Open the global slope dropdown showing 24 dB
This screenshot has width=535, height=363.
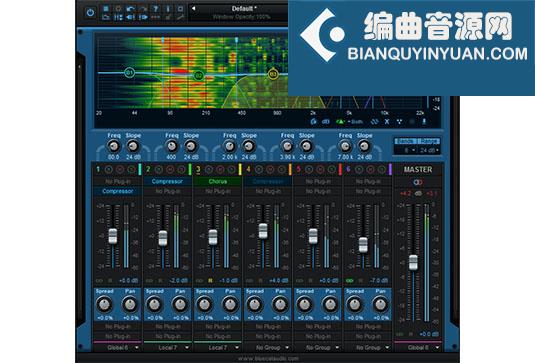point(429,150)
